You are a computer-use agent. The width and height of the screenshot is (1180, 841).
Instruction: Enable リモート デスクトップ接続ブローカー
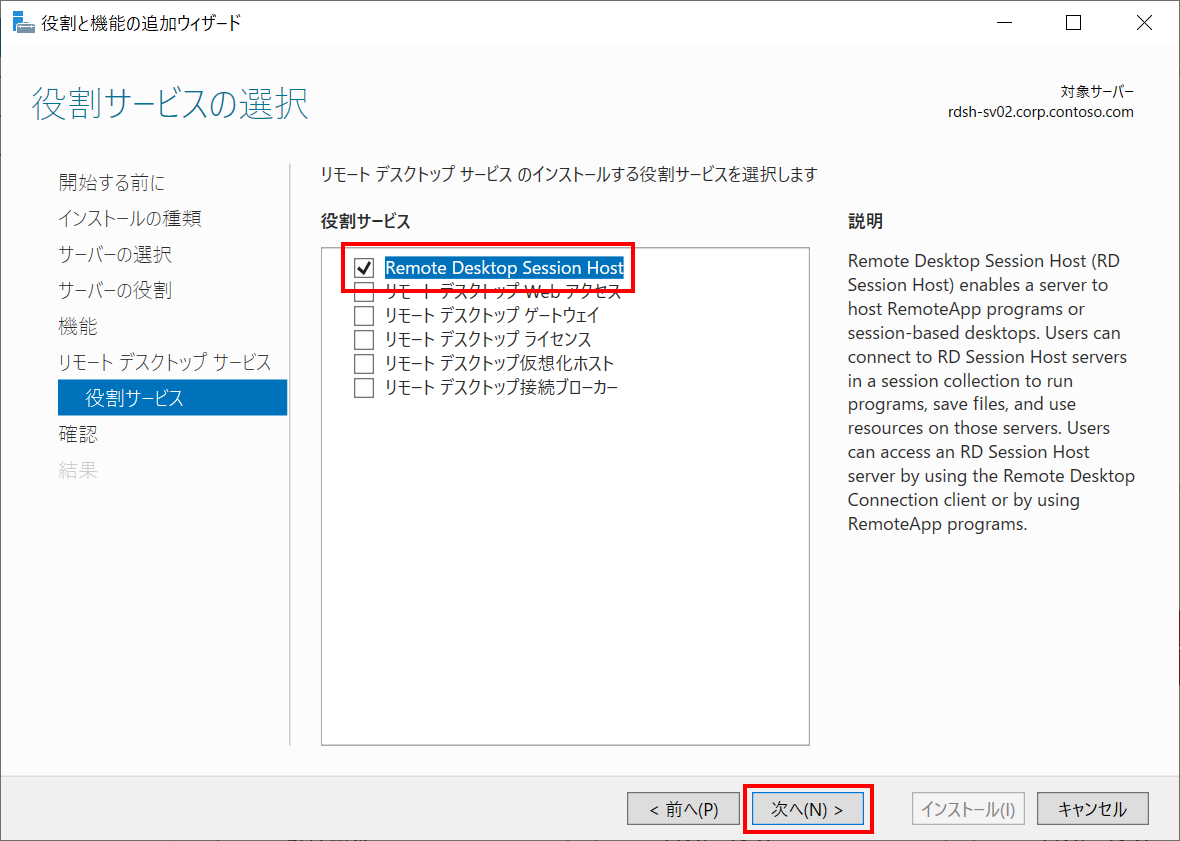coord(364,387)
